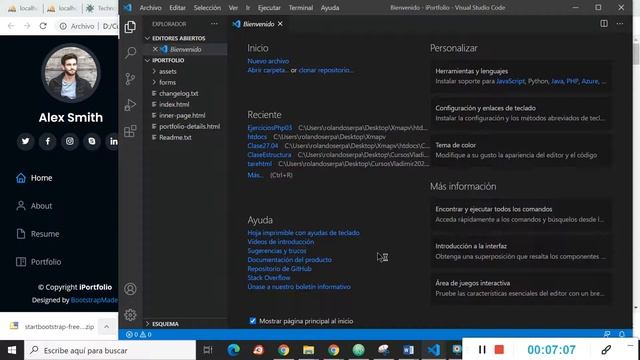Click the Task View taskbar icon
The height and width of the screenshot is (360, 640).
[208, 350]
